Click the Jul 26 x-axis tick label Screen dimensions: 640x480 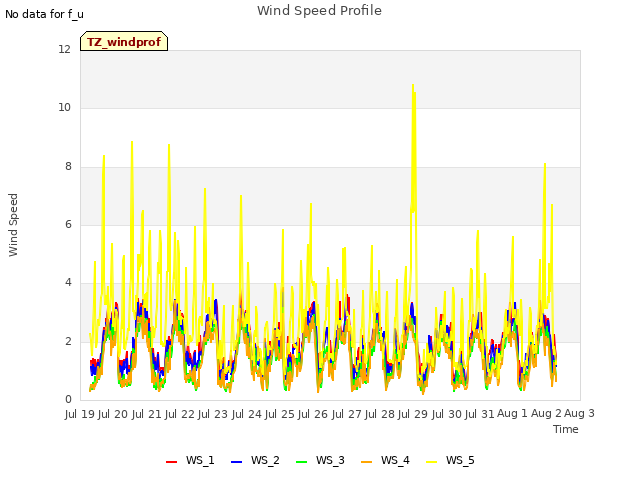(x=313, y=414)
